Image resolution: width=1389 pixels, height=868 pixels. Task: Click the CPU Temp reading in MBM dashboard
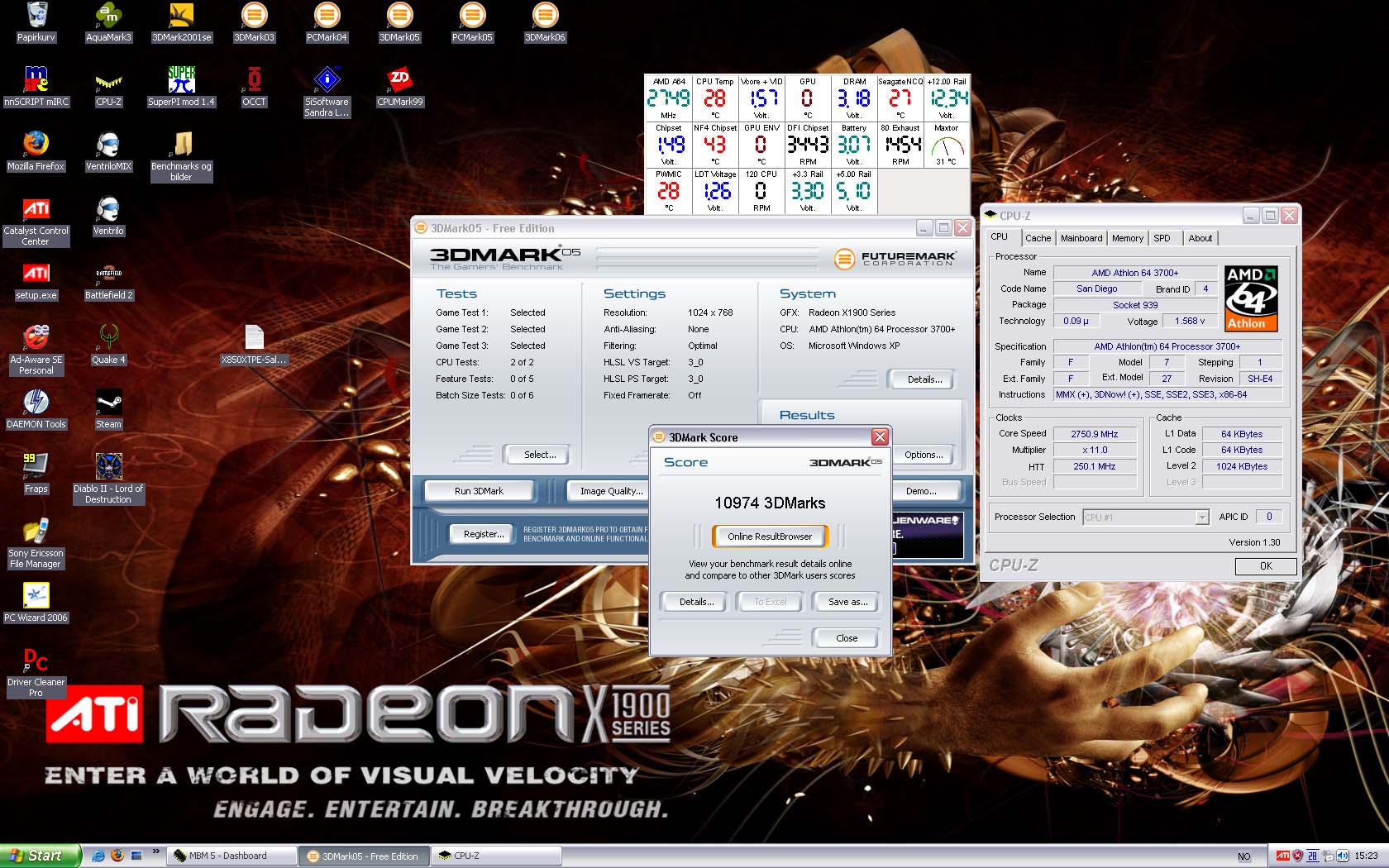coord(714,98)
